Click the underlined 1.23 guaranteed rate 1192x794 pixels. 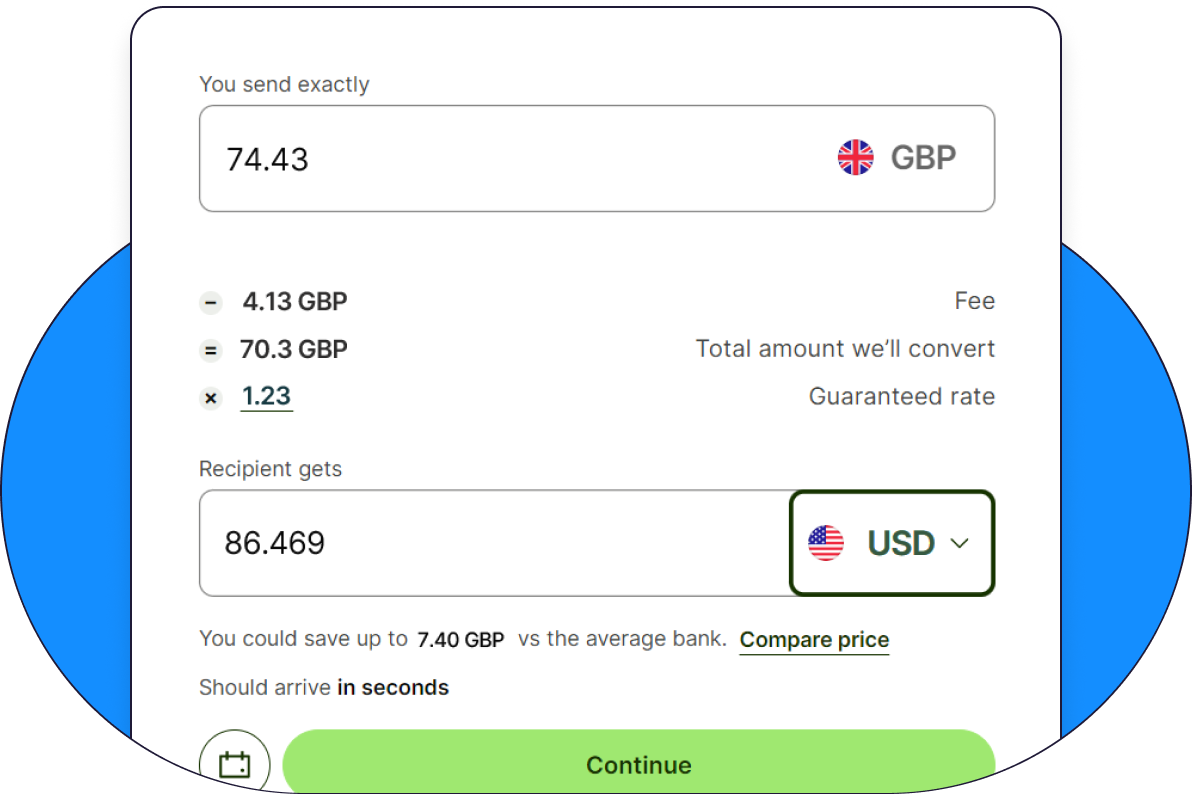(266, 396)
